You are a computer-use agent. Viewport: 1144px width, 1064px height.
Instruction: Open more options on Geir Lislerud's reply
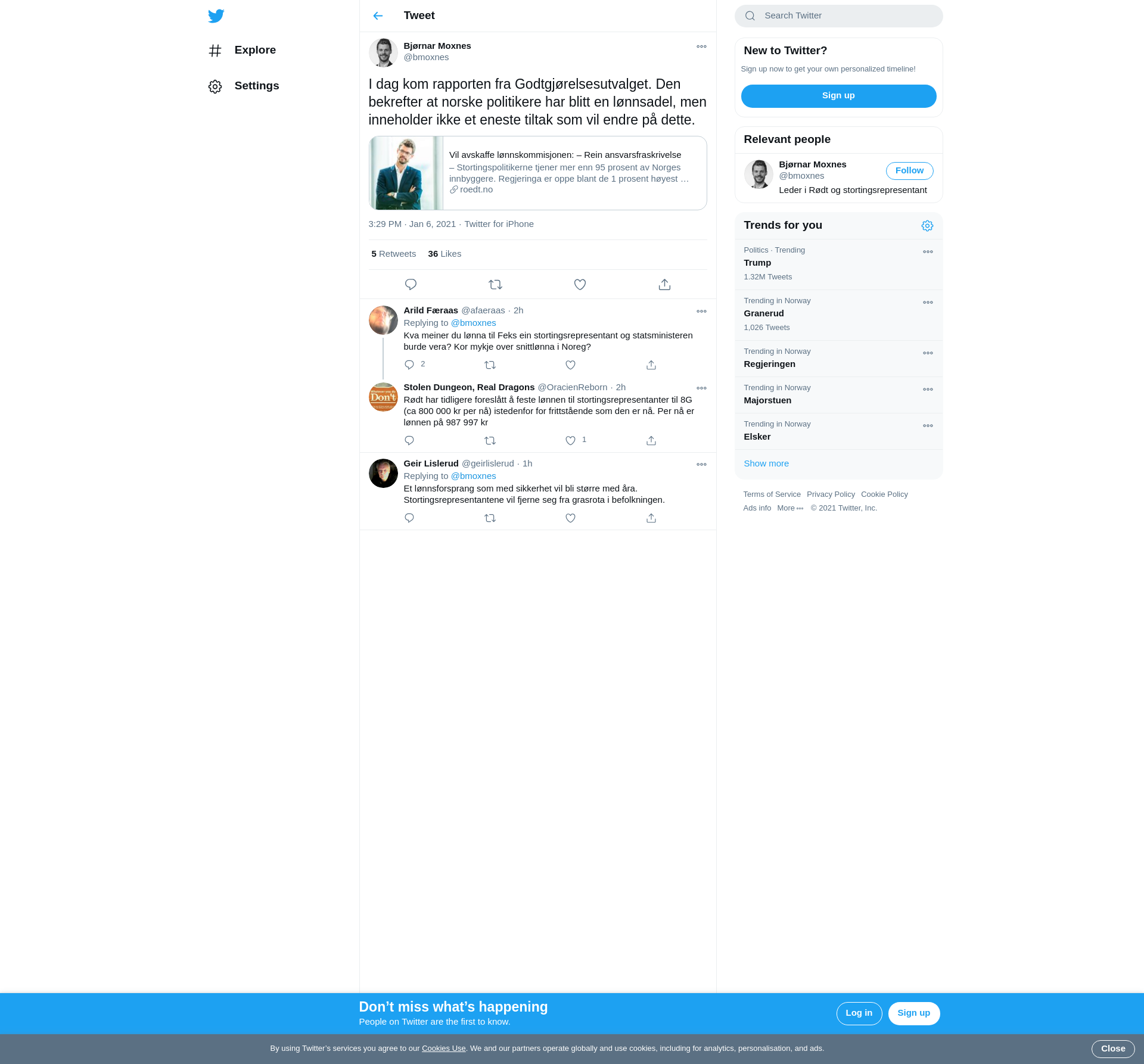[x=701, y=464]
